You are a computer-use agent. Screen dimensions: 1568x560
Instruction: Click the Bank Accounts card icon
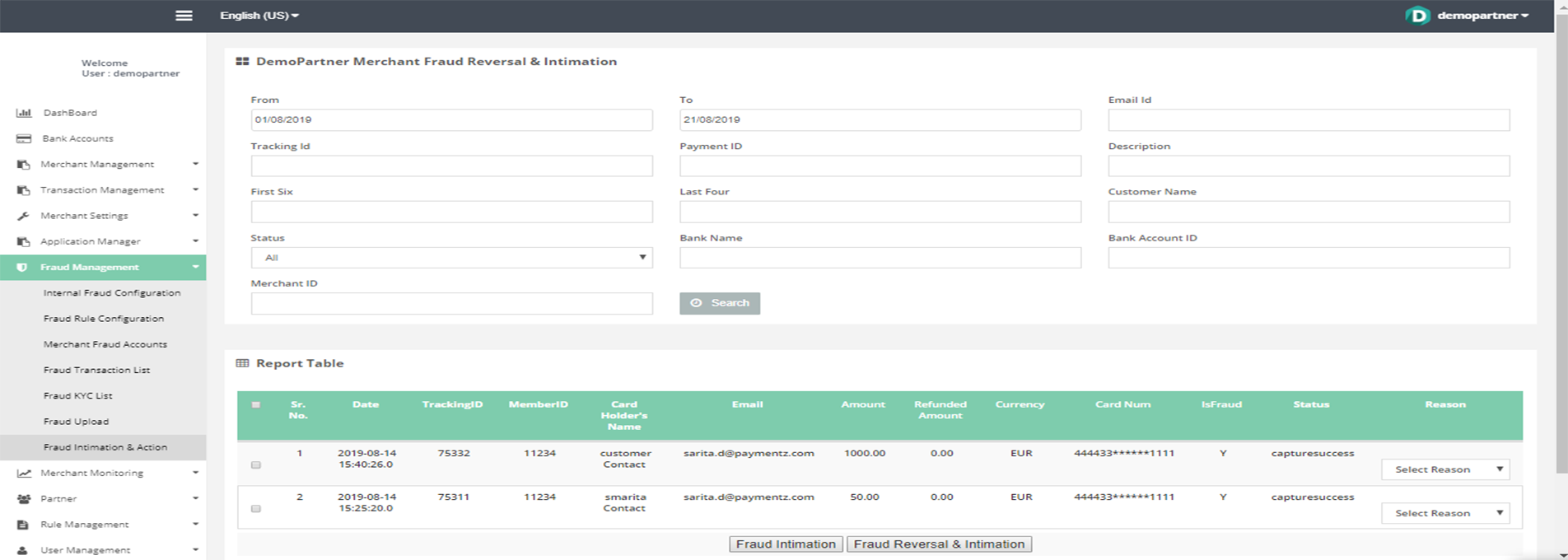[x=24, y=138]
